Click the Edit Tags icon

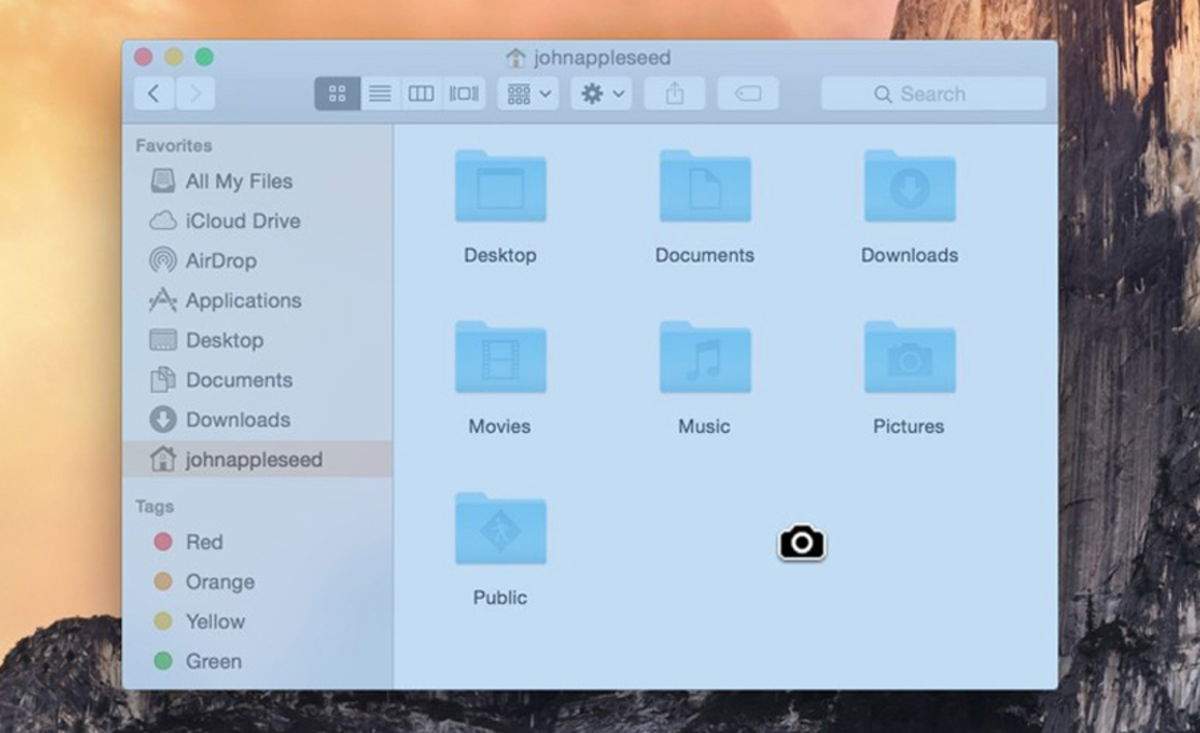(x=748, y=93)
